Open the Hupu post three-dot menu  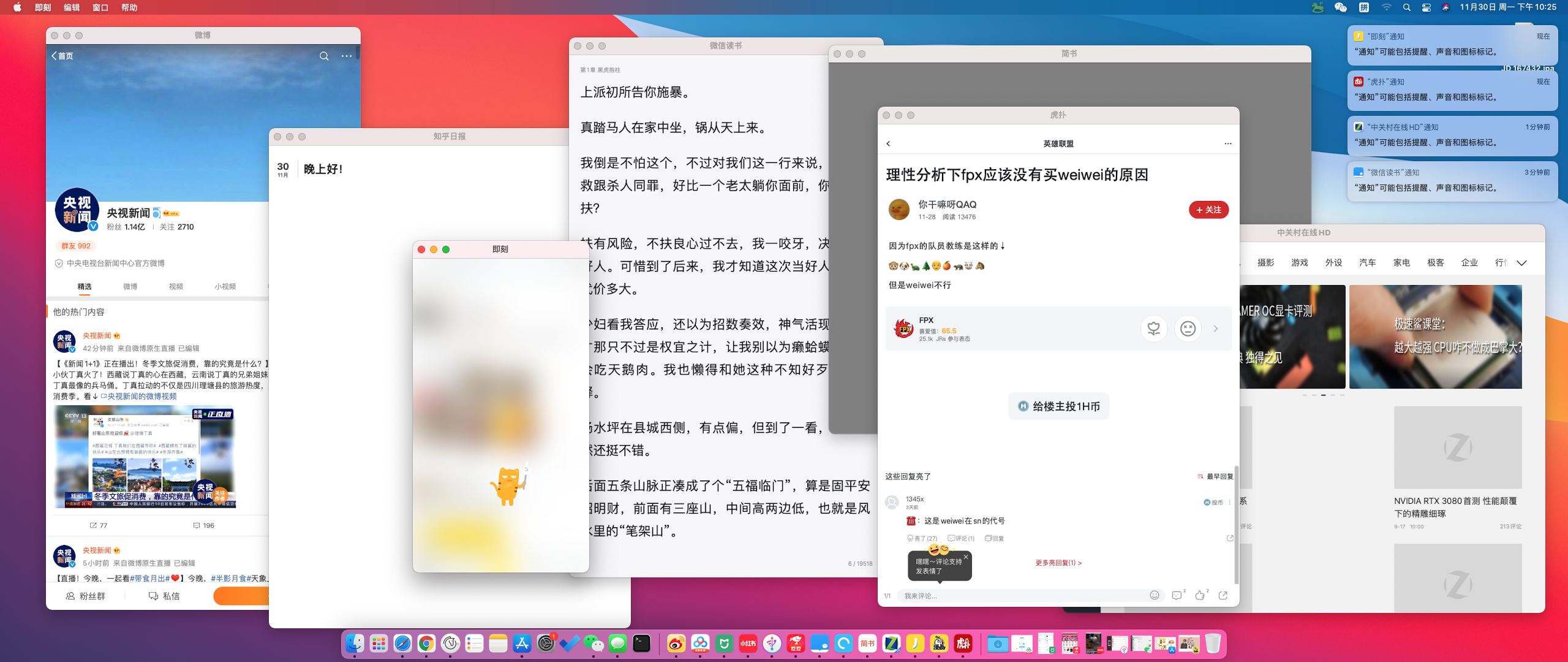tap(1227, 143)
